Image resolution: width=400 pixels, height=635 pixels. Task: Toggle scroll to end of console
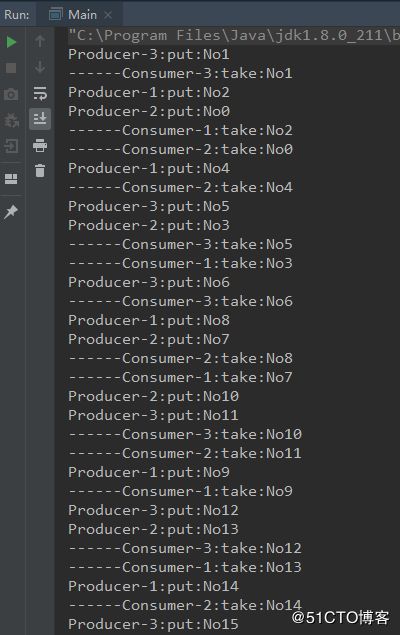(x=40, y=119)
